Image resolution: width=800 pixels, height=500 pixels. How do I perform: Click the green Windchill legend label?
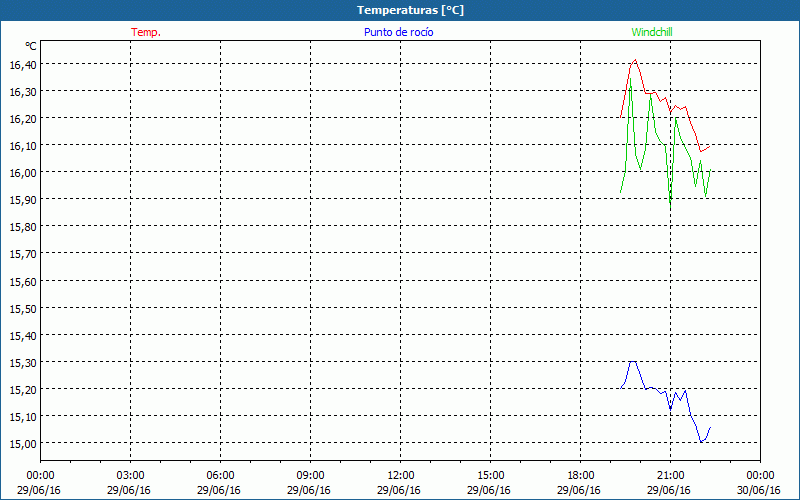tap(651, 32)
